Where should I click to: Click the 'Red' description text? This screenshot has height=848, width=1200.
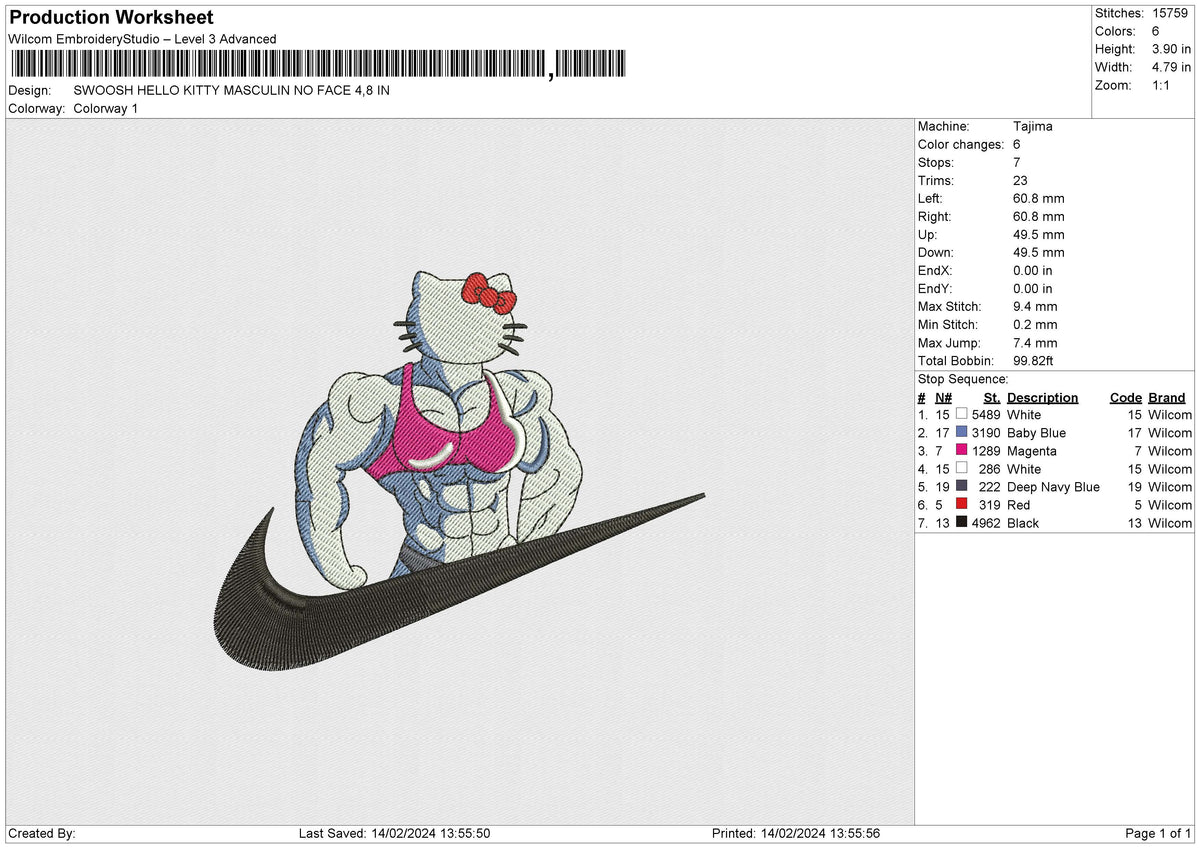[x=1019, y=505]
